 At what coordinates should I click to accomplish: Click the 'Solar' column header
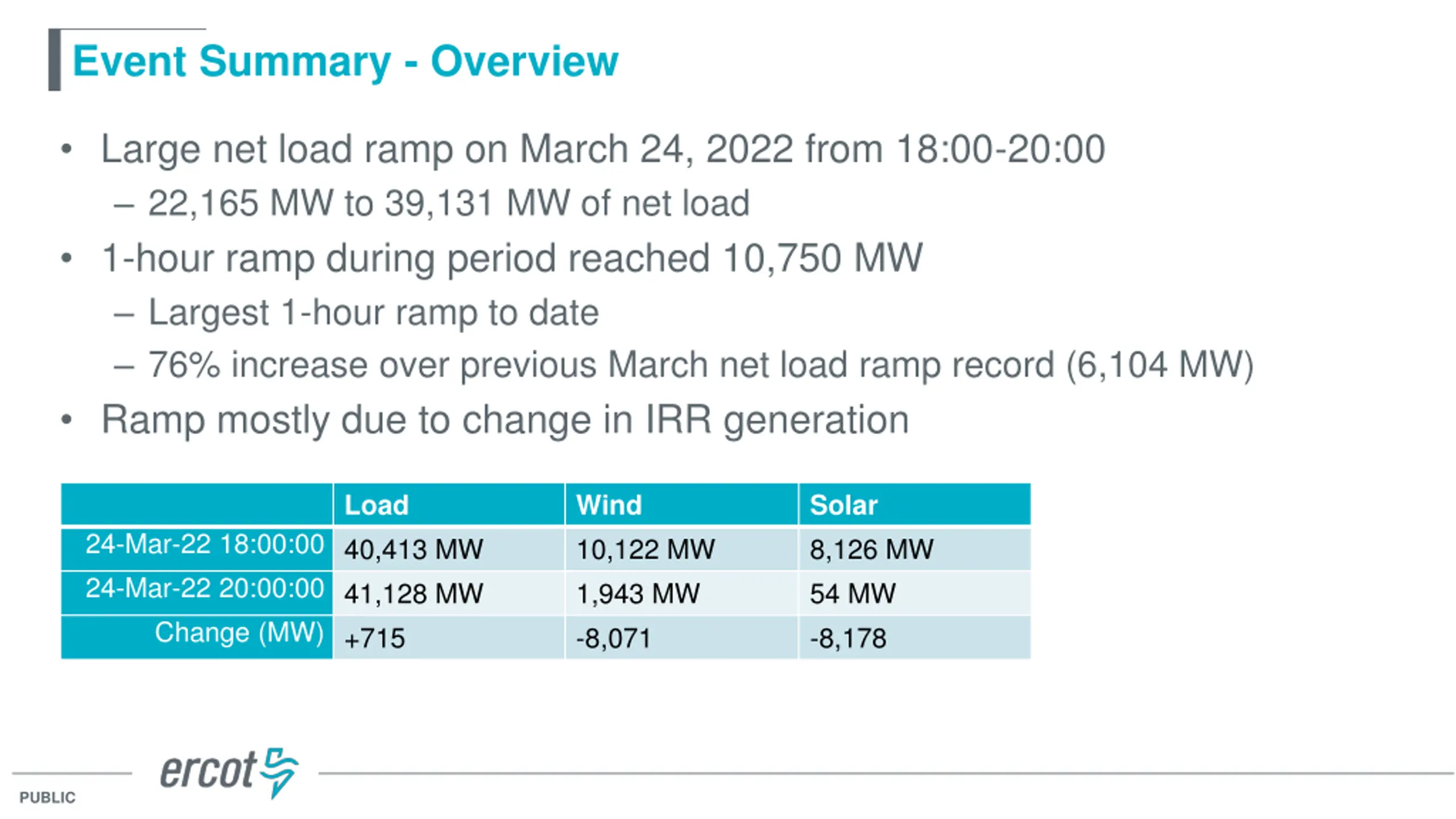(x=915, y=504)
